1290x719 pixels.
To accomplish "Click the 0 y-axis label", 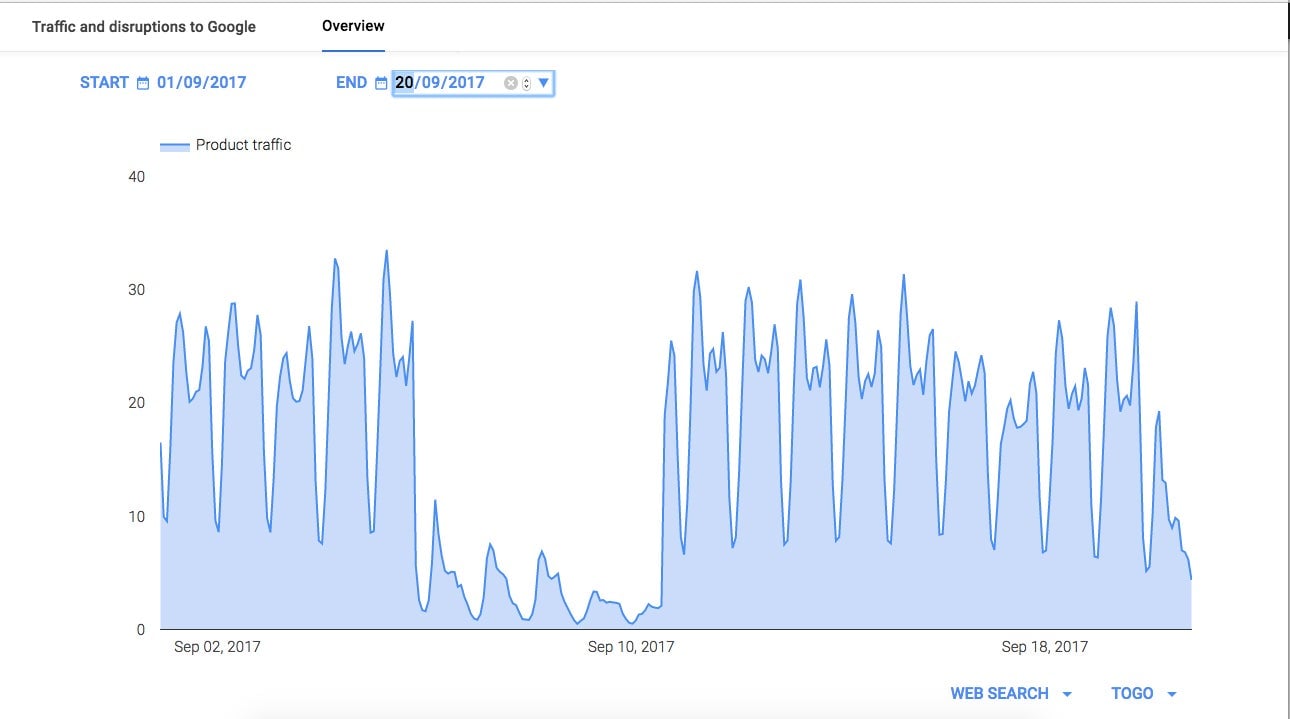I will [141, 630].
